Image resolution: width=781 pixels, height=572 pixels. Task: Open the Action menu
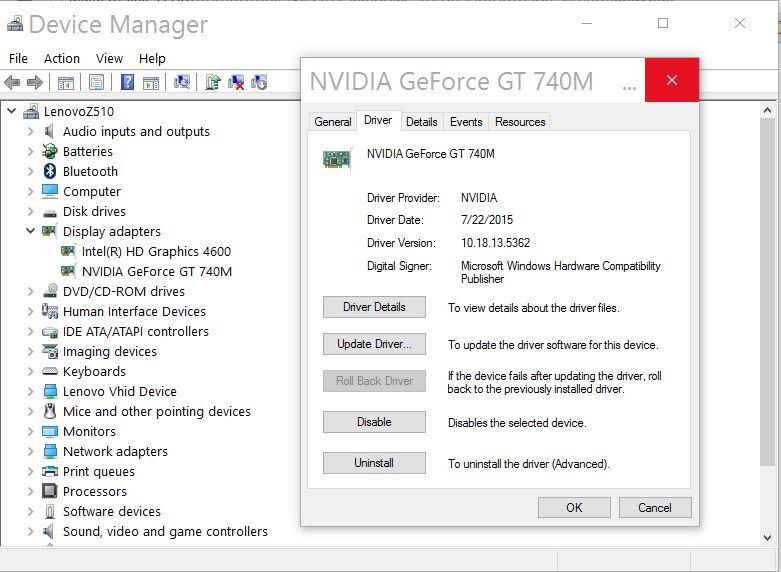tap(62, 59)
